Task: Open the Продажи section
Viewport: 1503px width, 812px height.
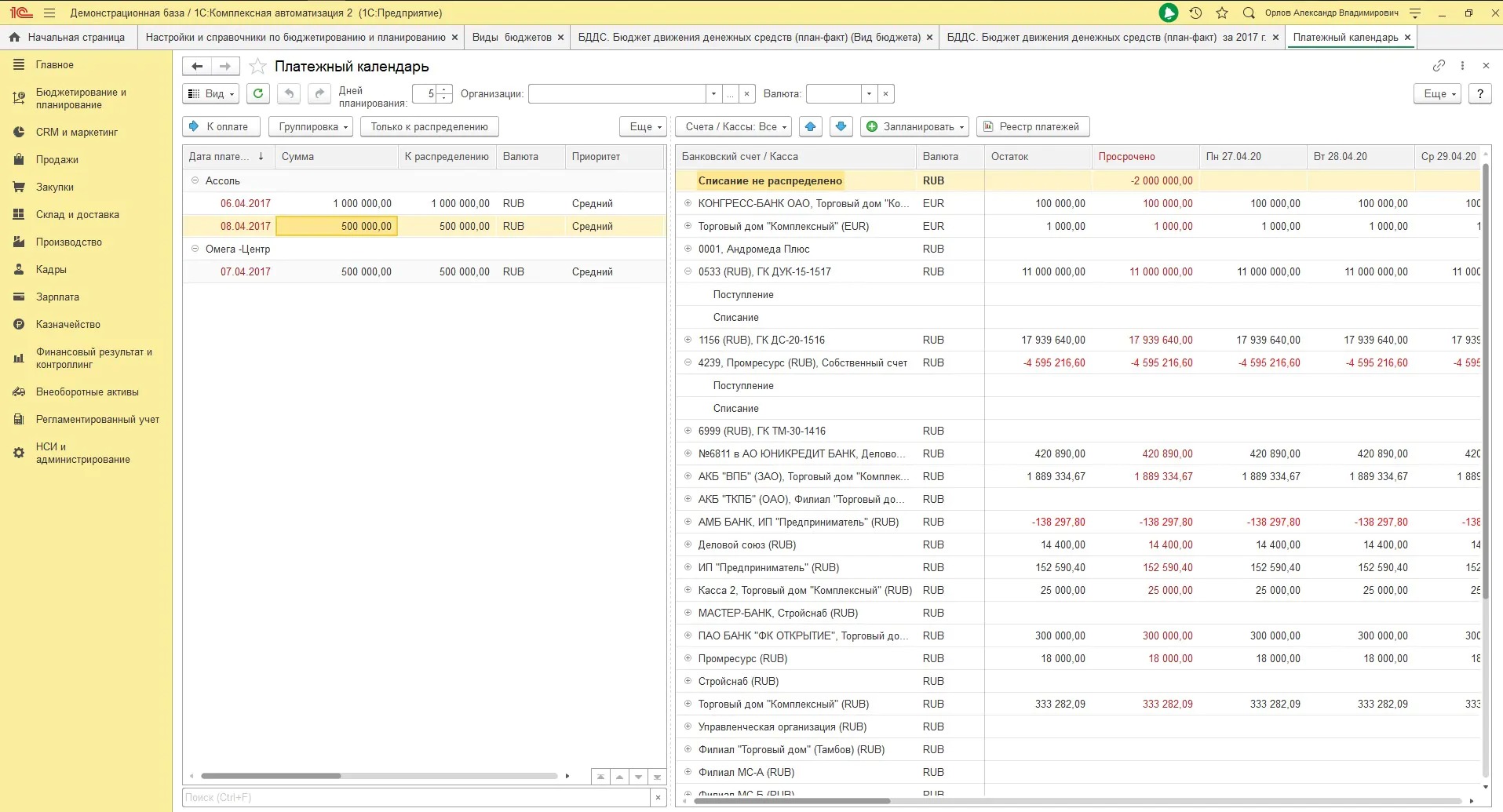Action: tap(57, 160)
